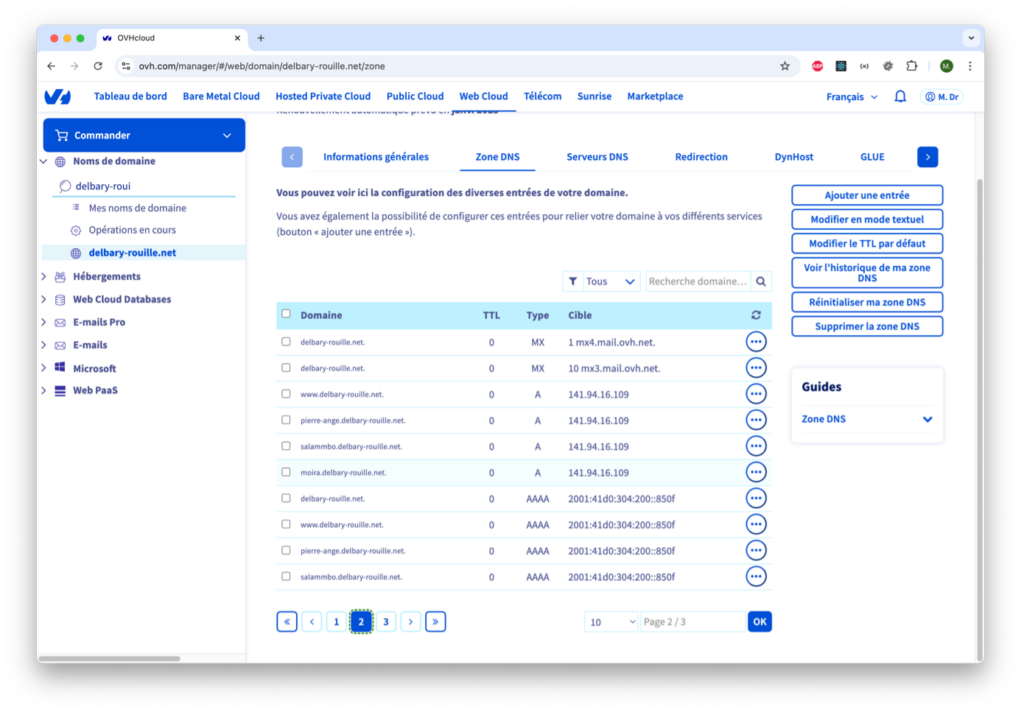
Task: Click Réinitialiser ma zone DNS
Action: pyautogui.click(x=867, y=302)
